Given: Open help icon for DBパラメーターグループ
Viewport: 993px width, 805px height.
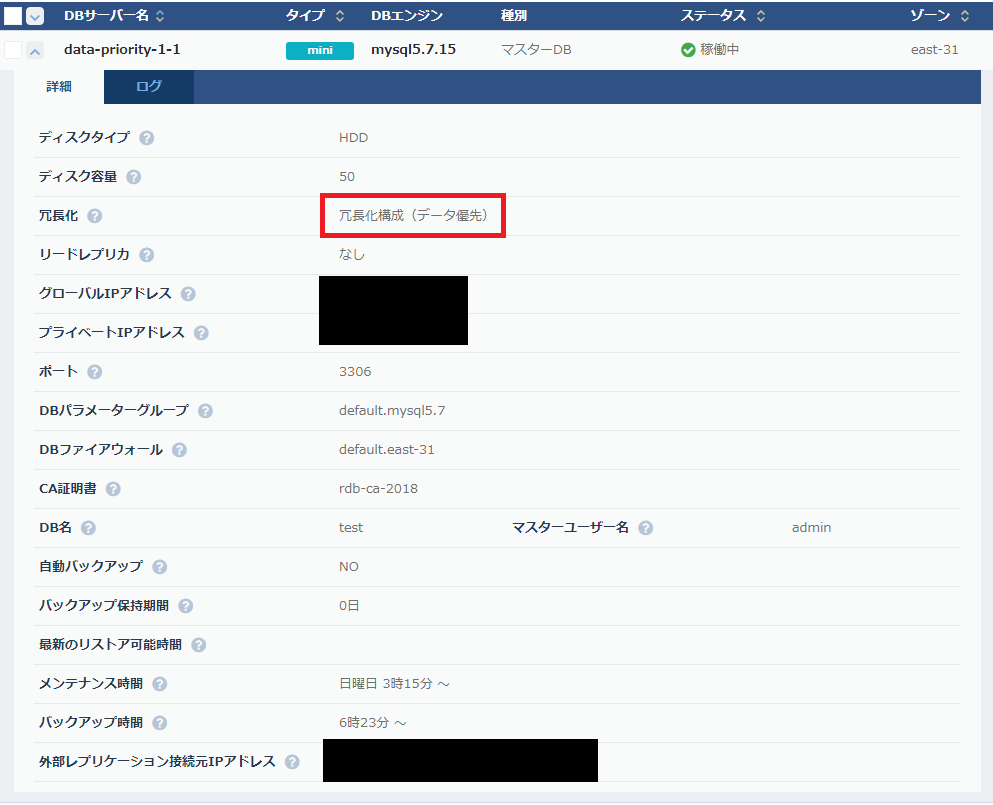Looking at the screenshot, I should point(205,411).
